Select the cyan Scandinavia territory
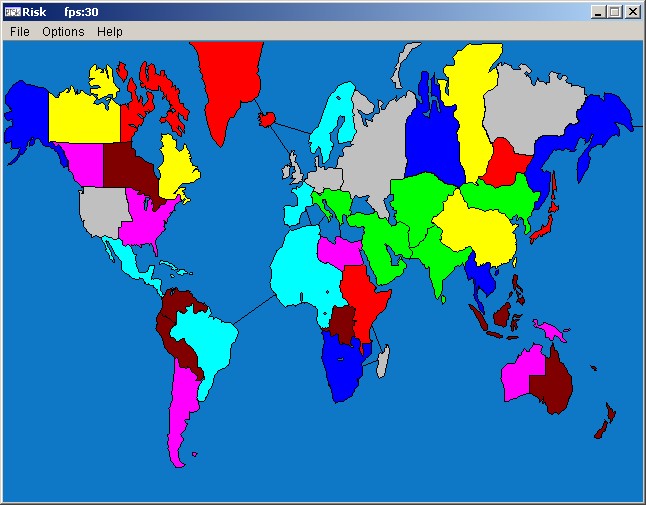Screen dimensions: 646x505 [x=333, y=119]
